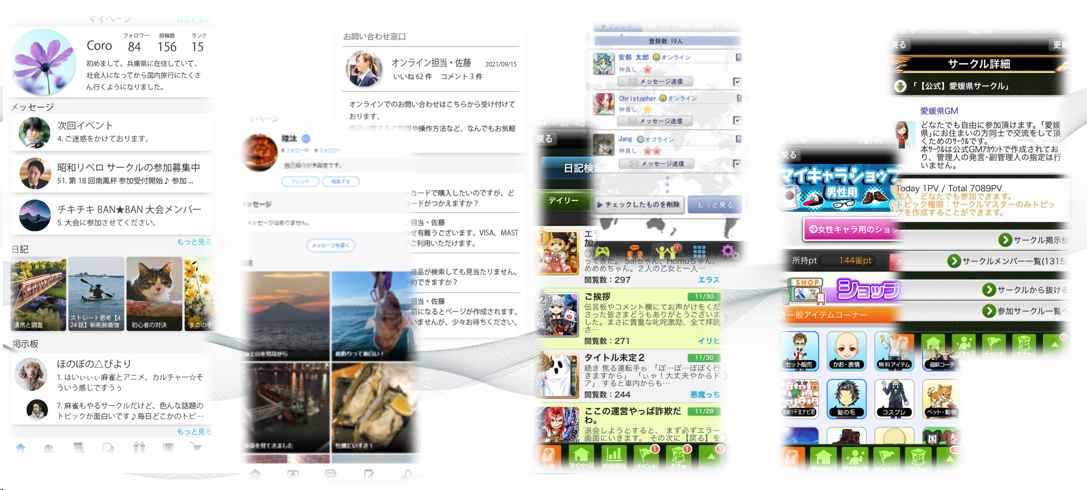Check the checkbox for Jang
Screen dimensions: 1087x490
point(737,164)
